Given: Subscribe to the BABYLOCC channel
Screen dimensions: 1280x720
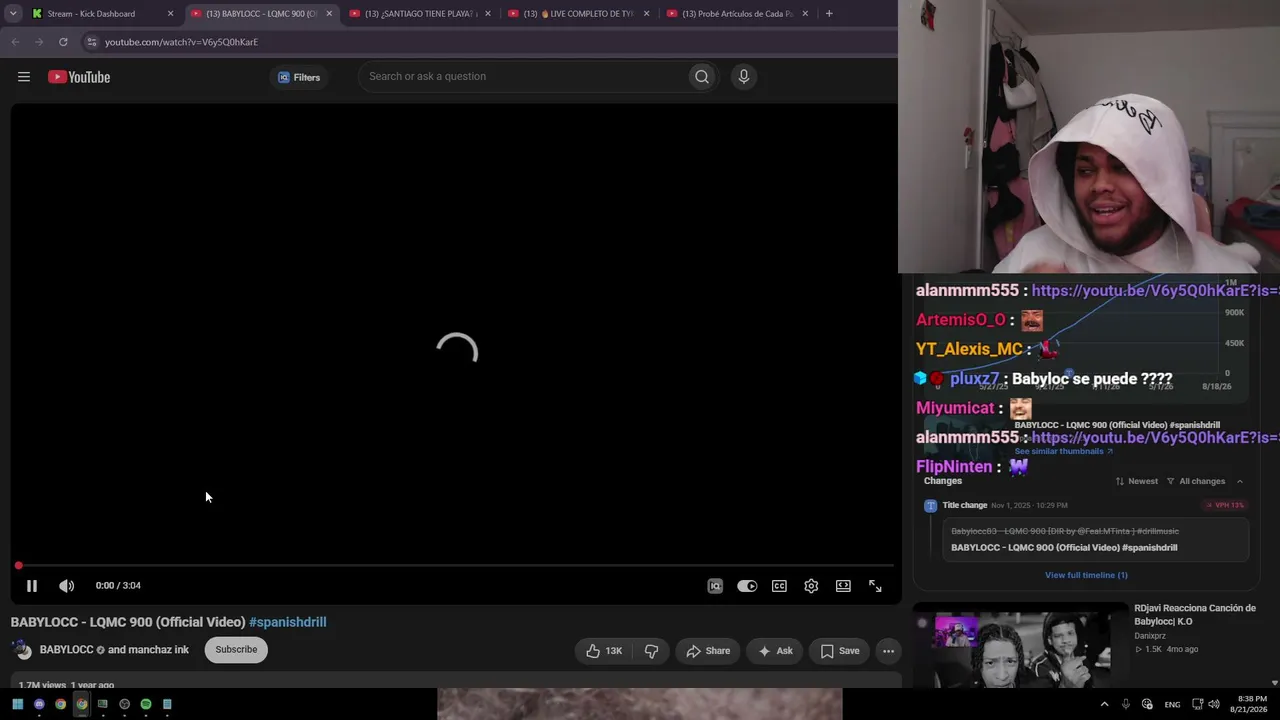Looking at the screenshot, I should coord(236,650).
